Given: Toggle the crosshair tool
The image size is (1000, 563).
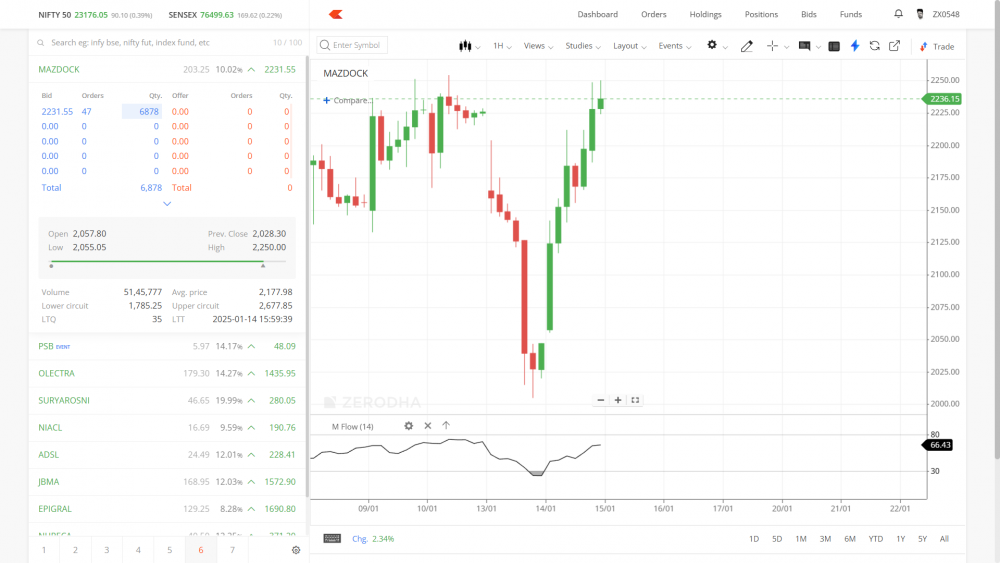Looking at the screenshot, I should 772,46.
